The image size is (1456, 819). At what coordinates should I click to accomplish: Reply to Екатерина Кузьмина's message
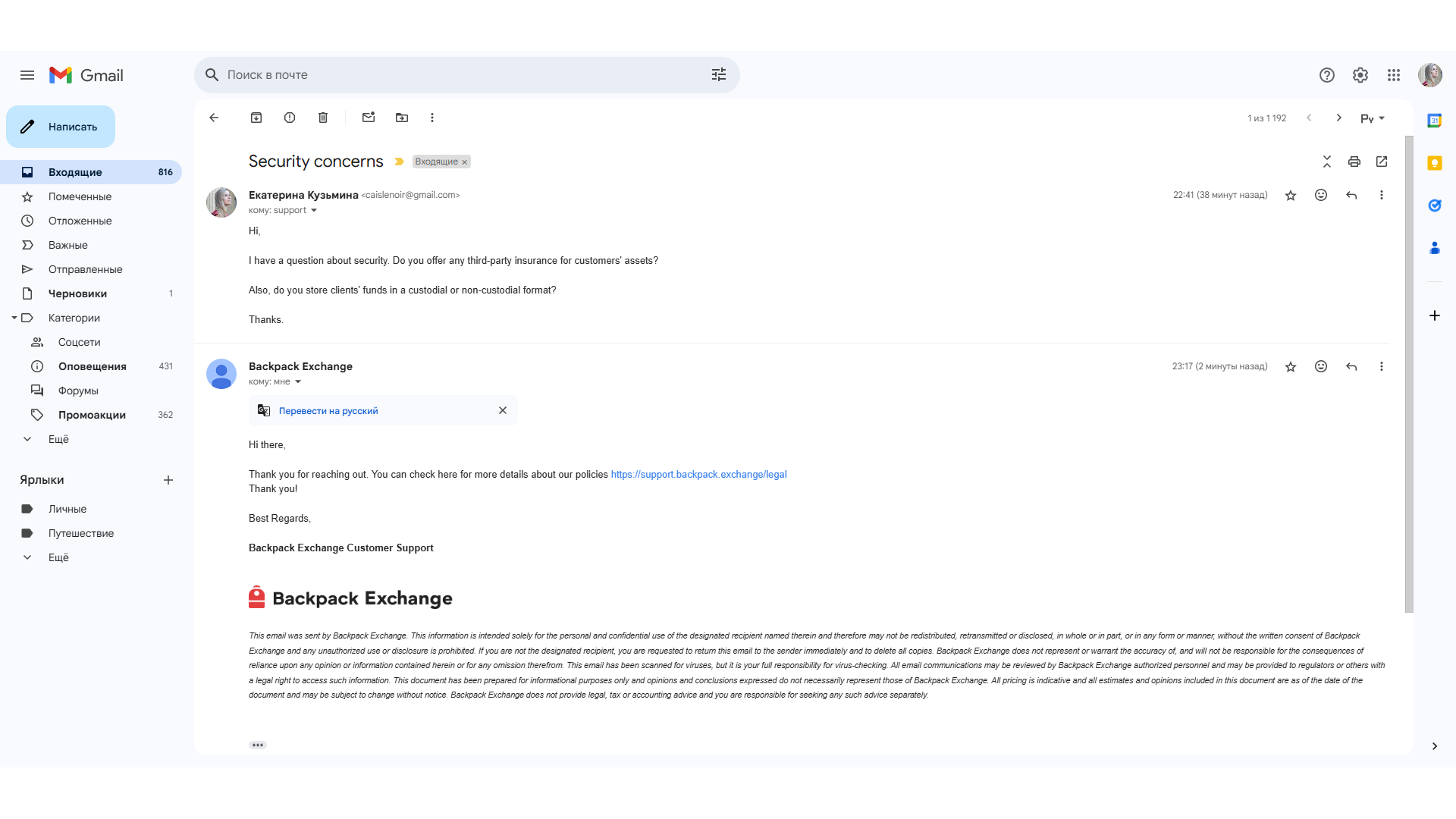pyautogui.click(x=1351, y=195)
